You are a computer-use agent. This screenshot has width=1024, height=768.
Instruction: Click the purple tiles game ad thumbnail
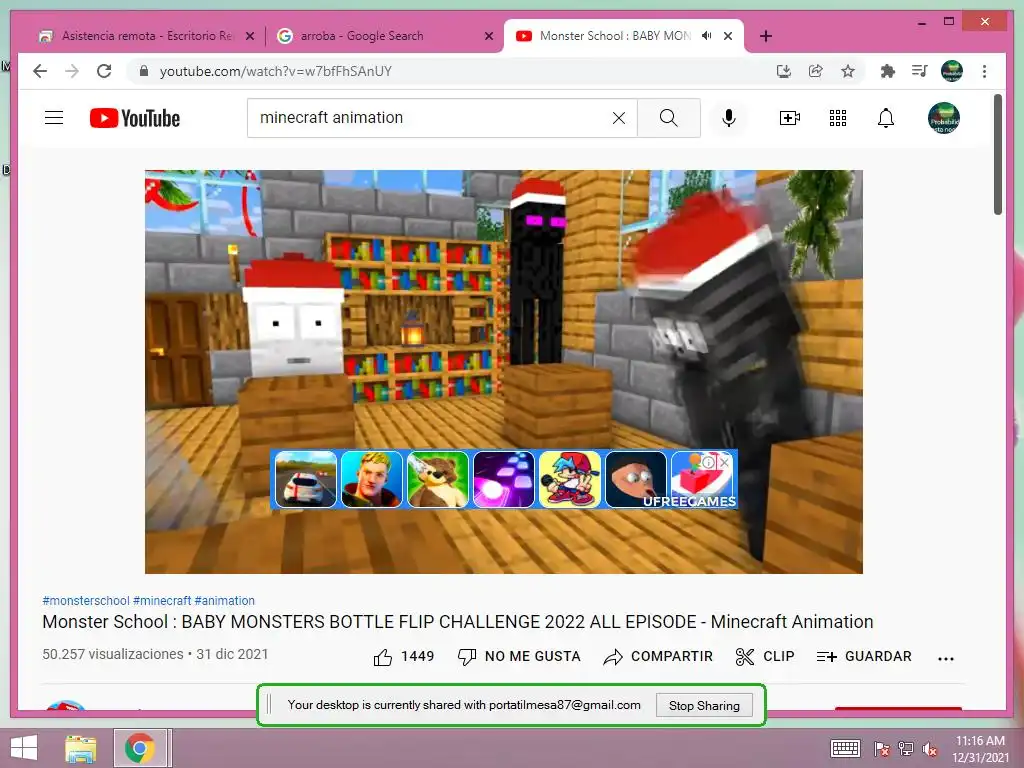point(504,479)
